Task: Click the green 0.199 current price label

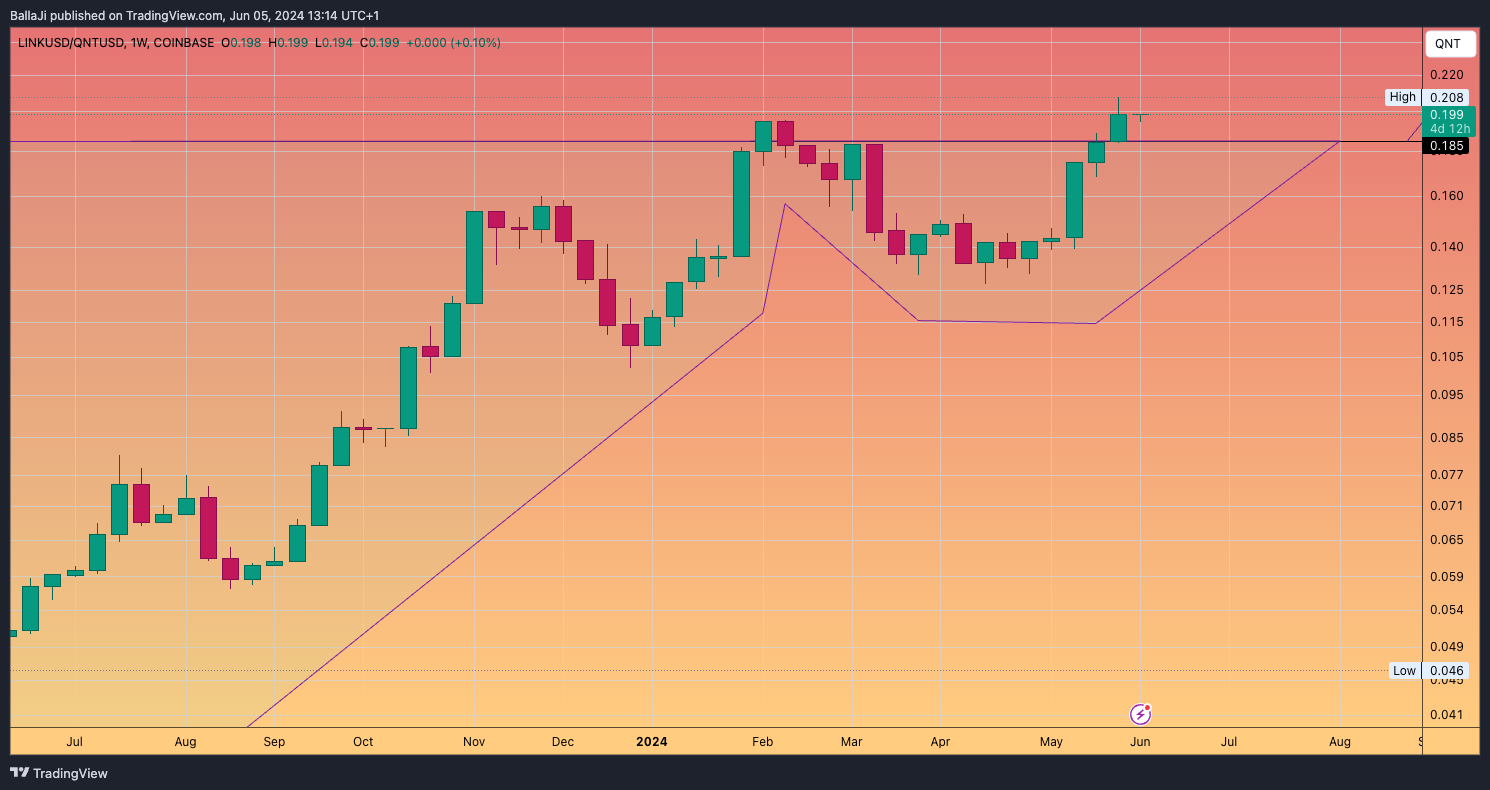Action: click(1447, 114)
